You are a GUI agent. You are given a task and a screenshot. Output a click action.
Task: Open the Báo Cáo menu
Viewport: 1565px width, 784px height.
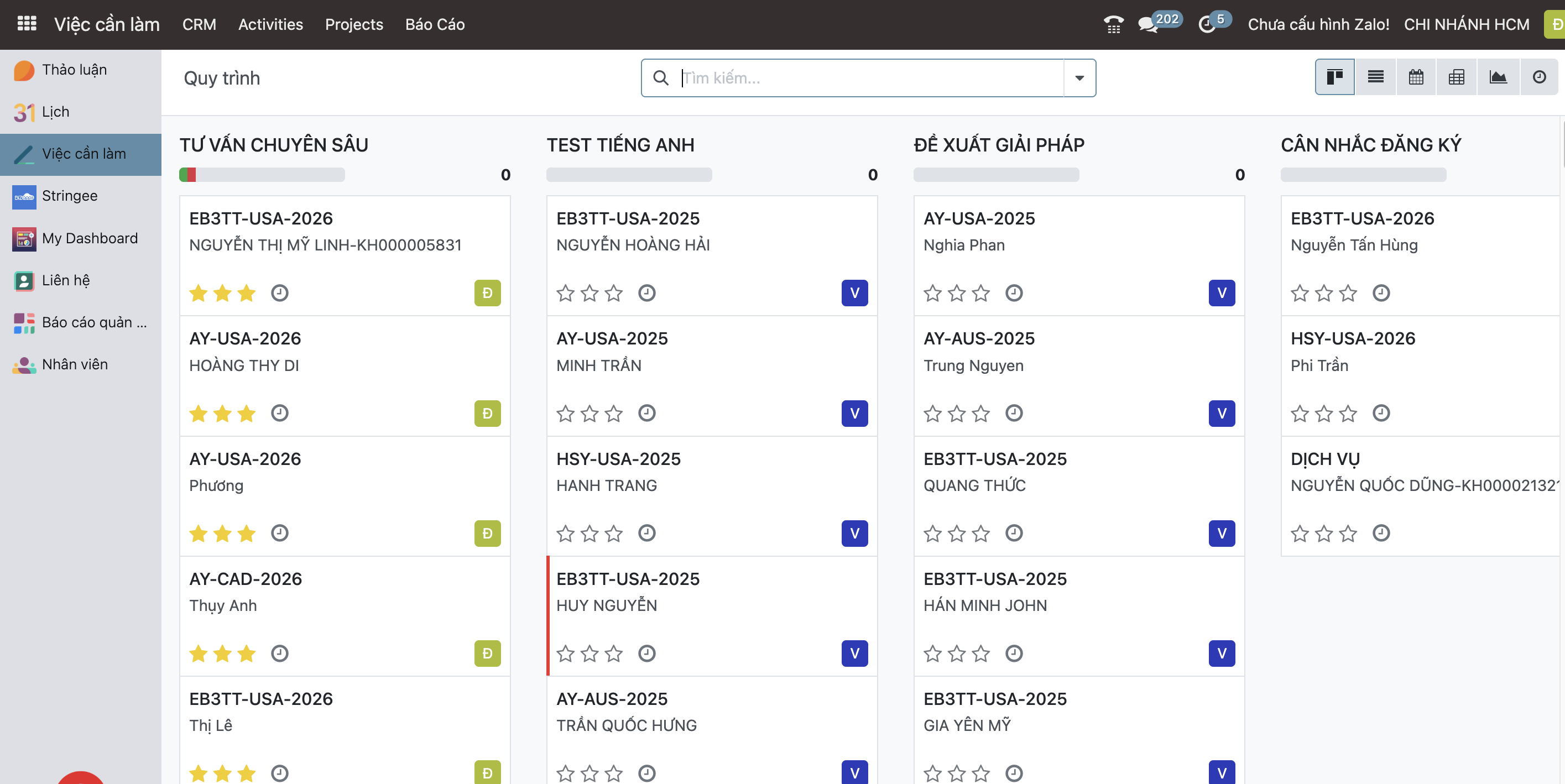(435, 24)
